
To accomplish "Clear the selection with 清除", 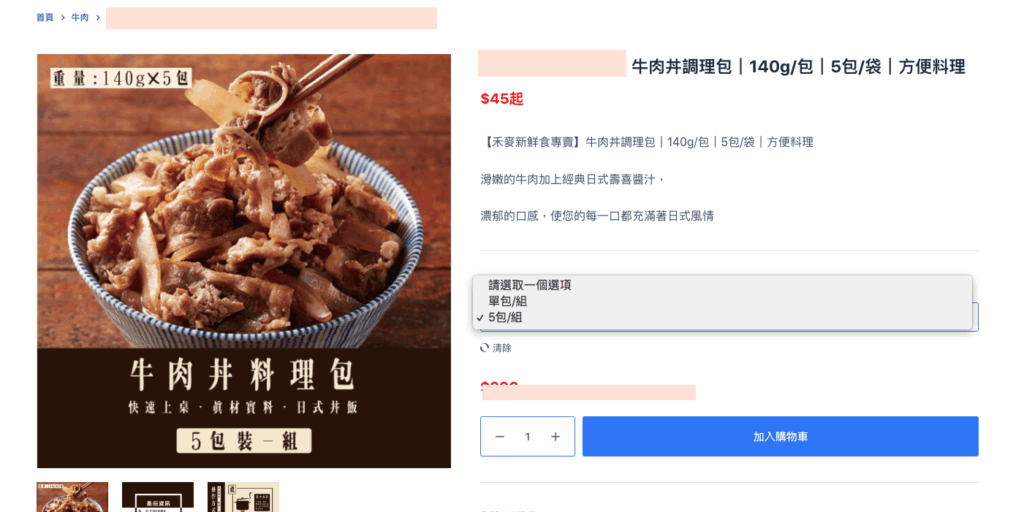I will [x=502, y=348].
